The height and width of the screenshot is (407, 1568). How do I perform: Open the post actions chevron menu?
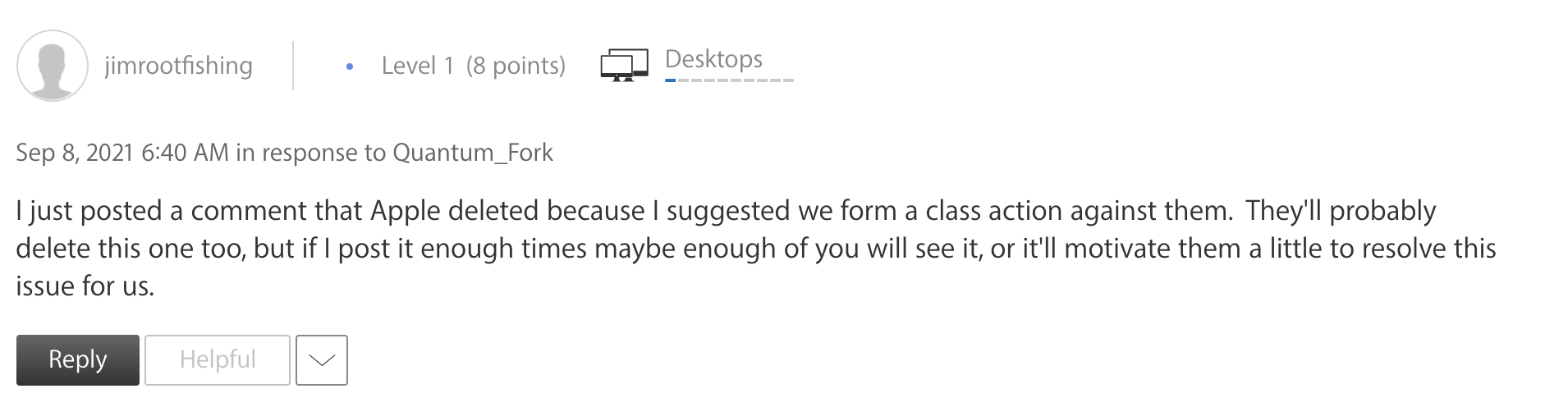pyautogui.click(x=321, y=360)
